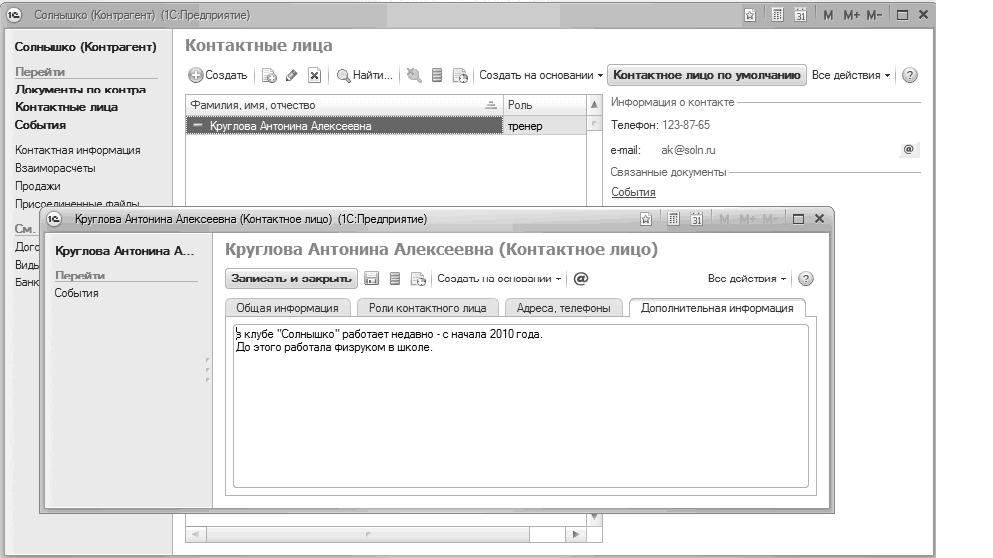The width and height of the screenshot is (993, 558).
Task: Open the Найти... search in the list toolbar
Action: (x=365, y=75)
